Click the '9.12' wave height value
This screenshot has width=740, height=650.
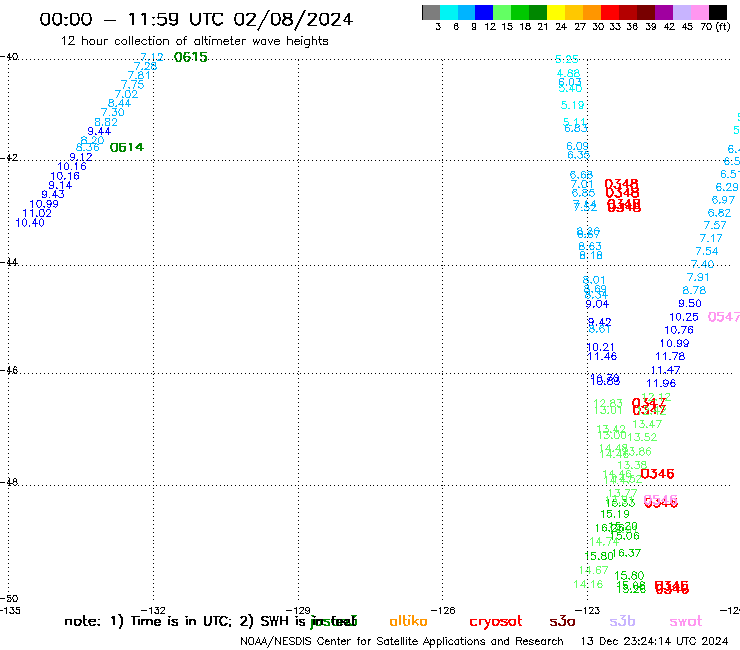click(81, 157)
